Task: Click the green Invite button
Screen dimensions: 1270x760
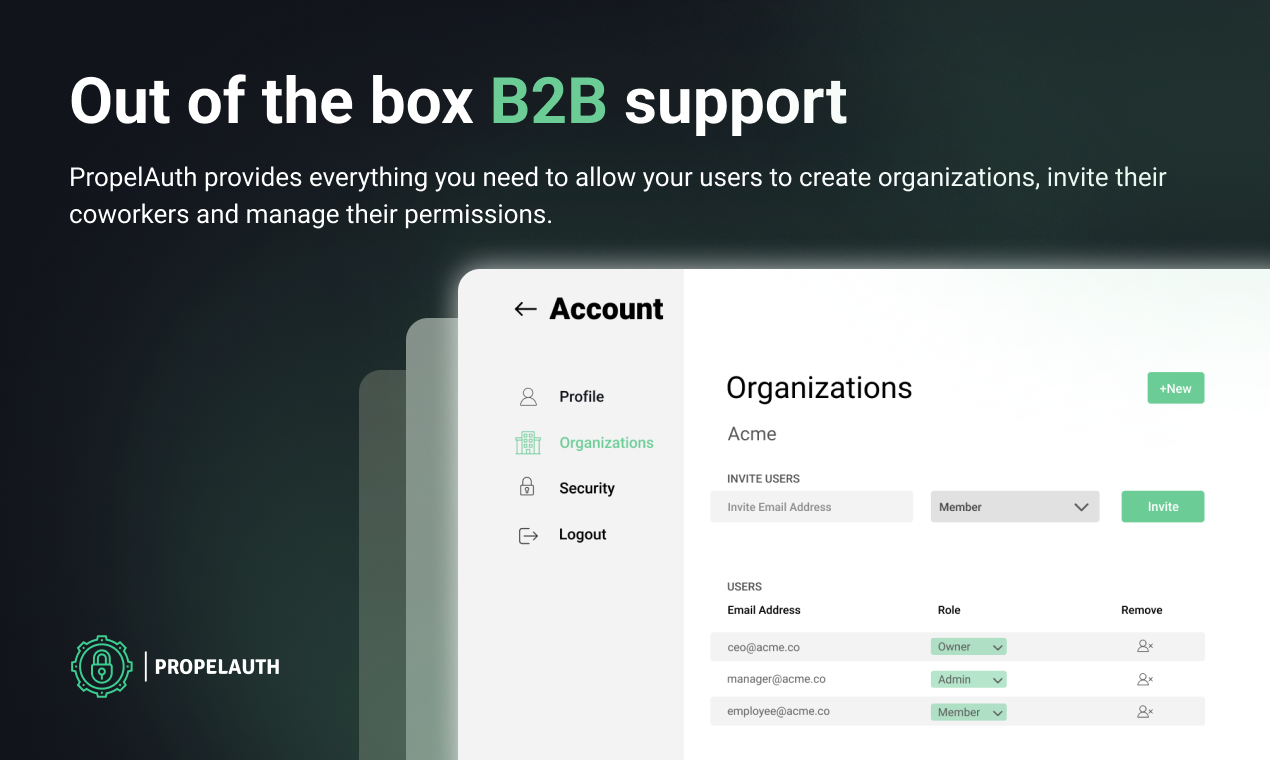Action: (x=1163, y=507)
